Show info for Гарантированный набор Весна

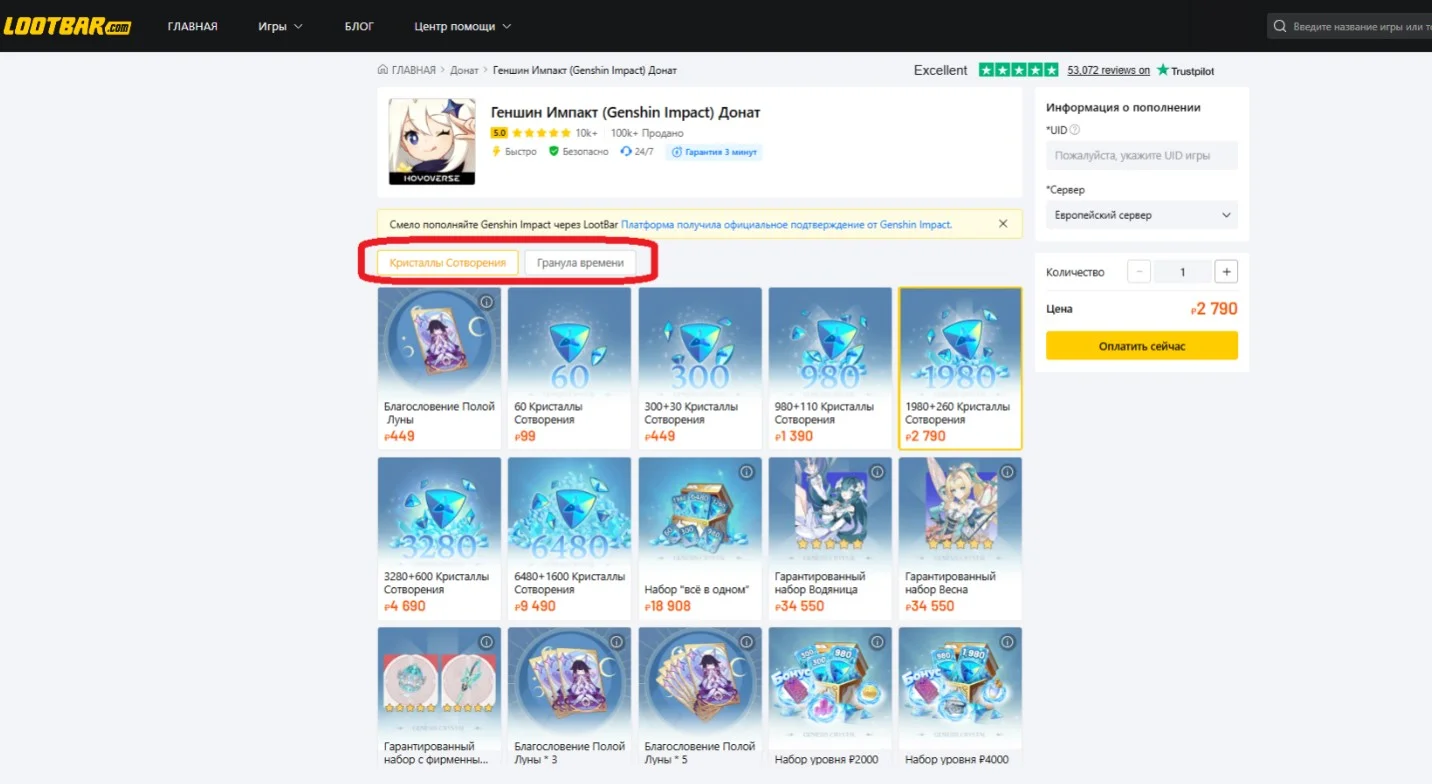[x=1007, y=472]
